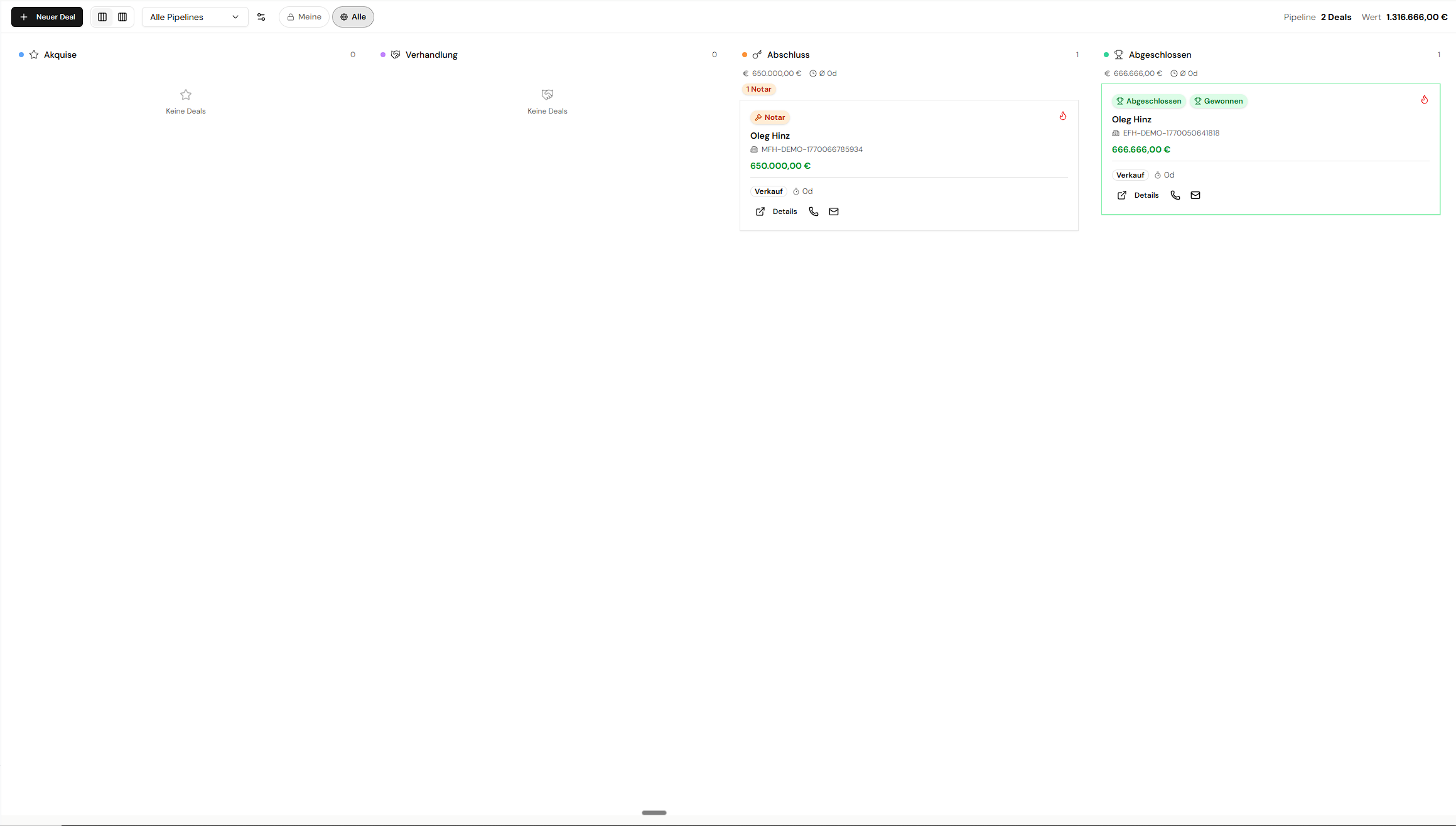
Task: Click the Notar tag on the 650.000 deal
Action: coord(770,117)
